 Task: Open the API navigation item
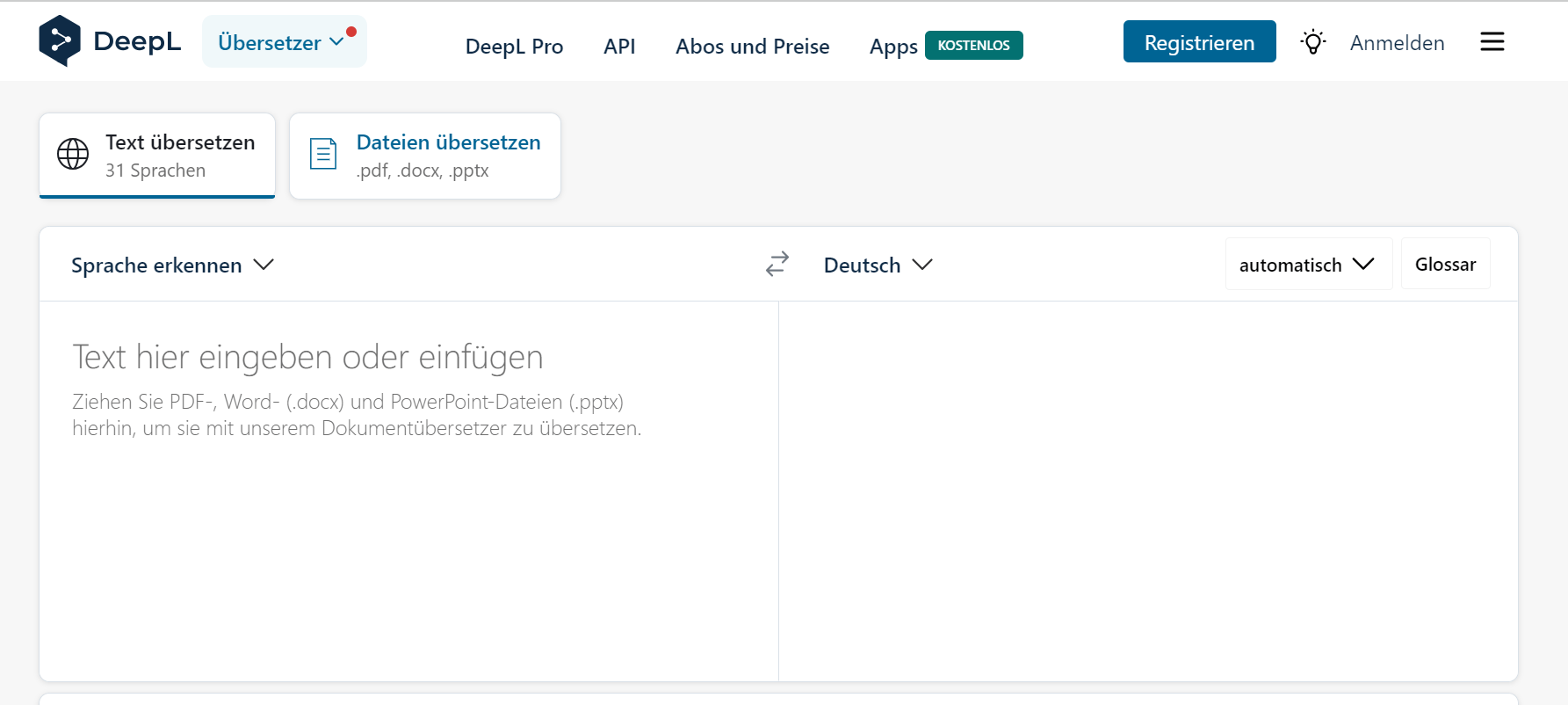(619, 47)
